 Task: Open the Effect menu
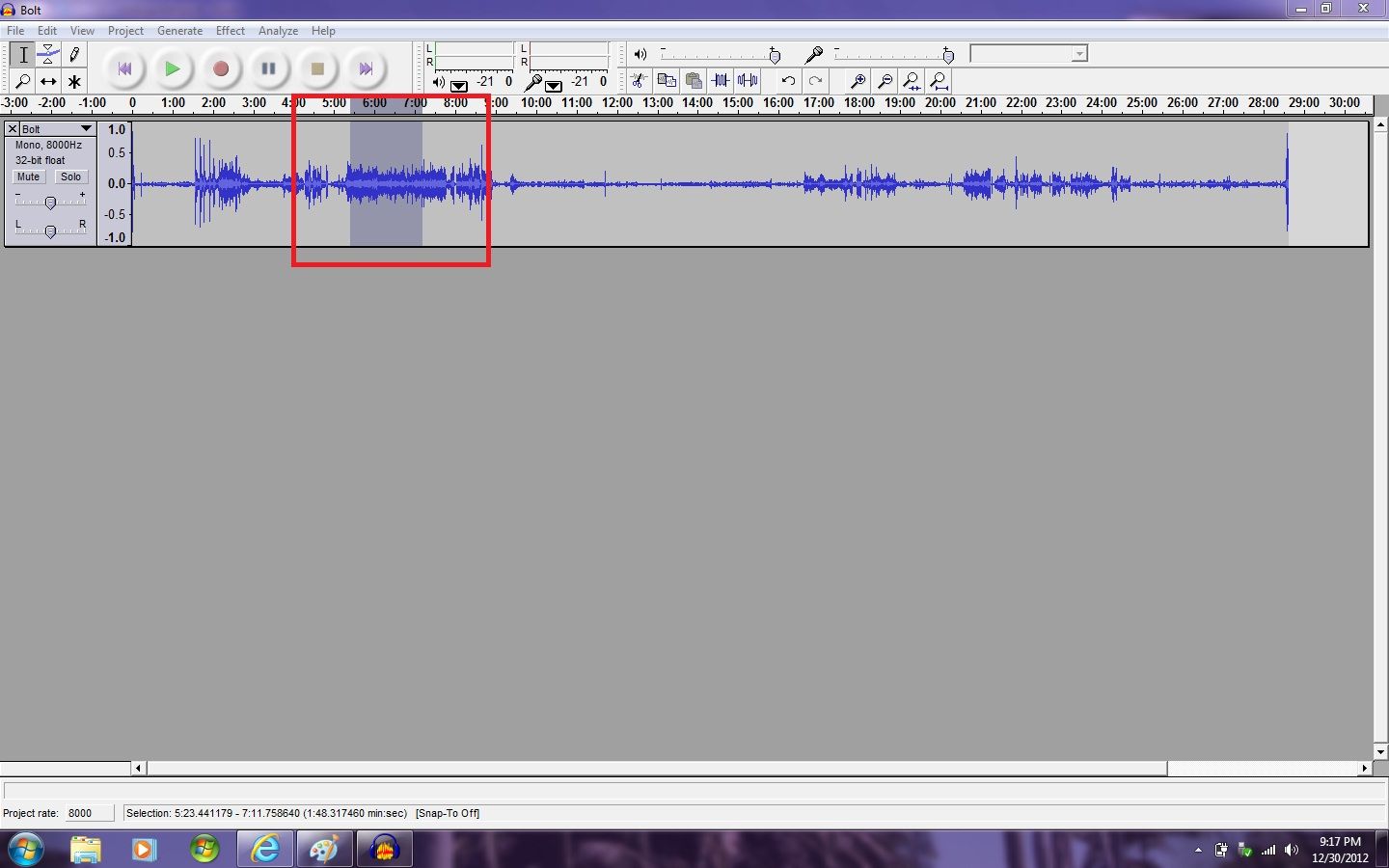pyautogui.click(x=230, y=30)
